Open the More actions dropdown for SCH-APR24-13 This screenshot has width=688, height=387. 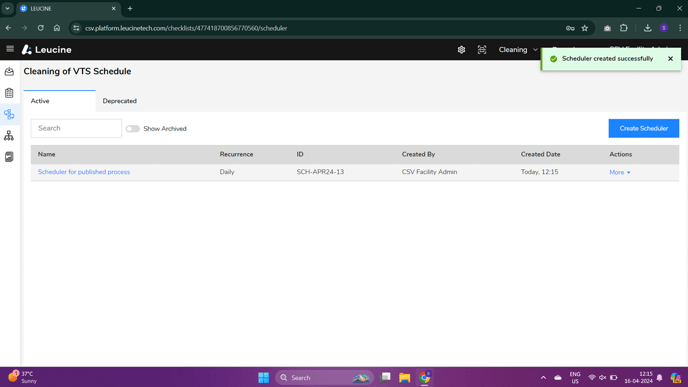coord(620,172)
